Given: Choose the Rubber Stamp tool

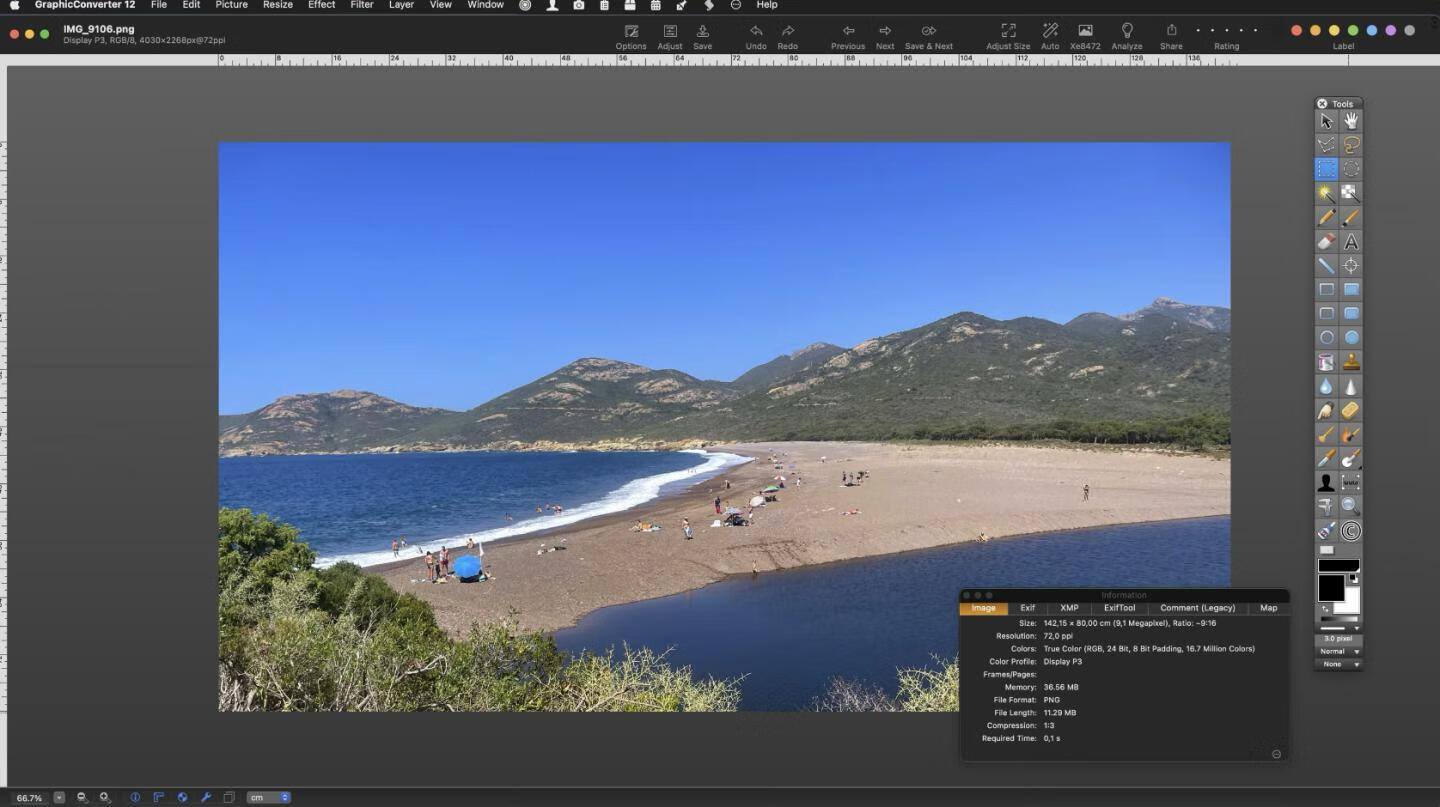Looking at the screenshot, I should point(1351,362).
